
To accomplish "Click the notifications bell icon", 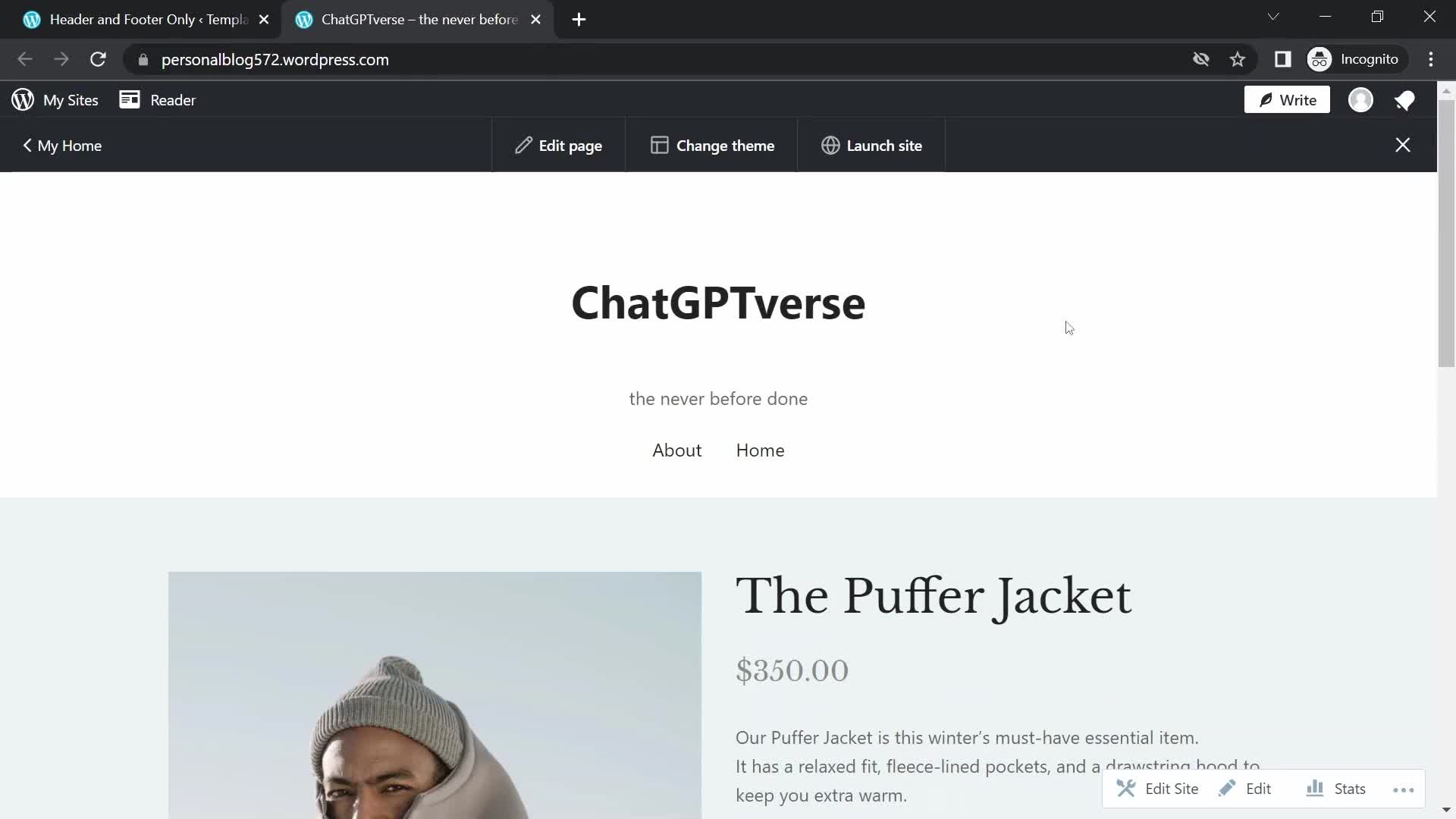I will 1405,99.
